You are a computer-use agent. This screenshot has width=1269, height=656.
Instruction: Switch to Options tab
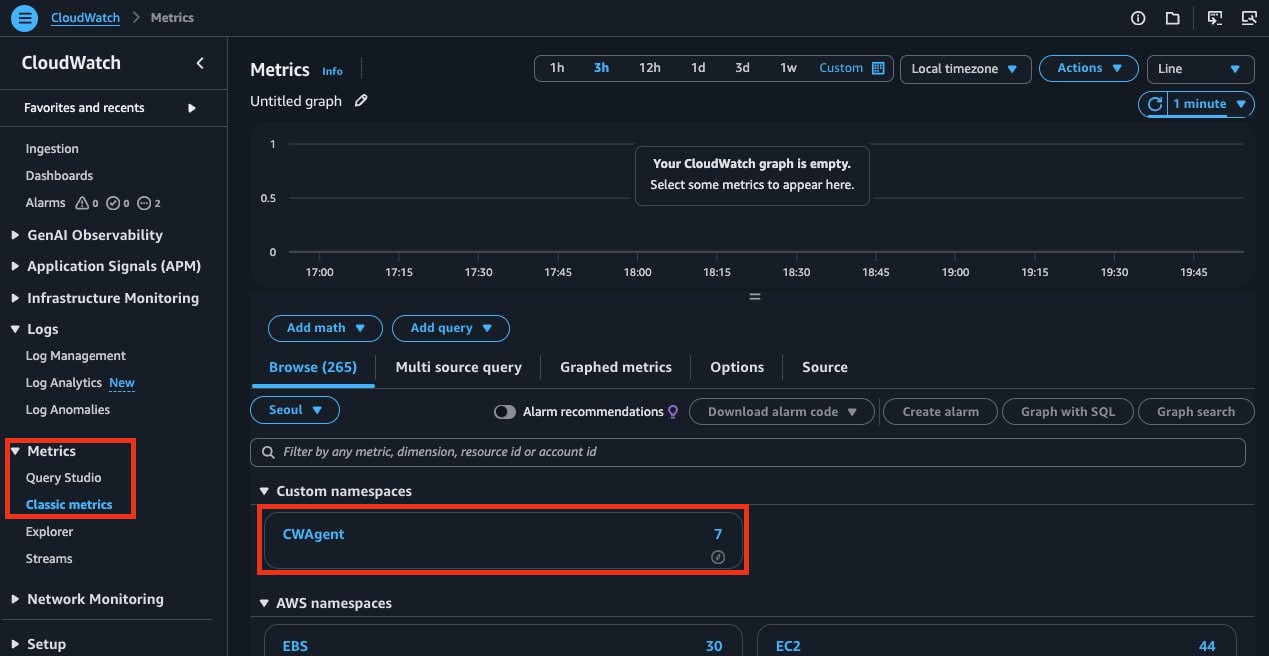pos(737,367)
